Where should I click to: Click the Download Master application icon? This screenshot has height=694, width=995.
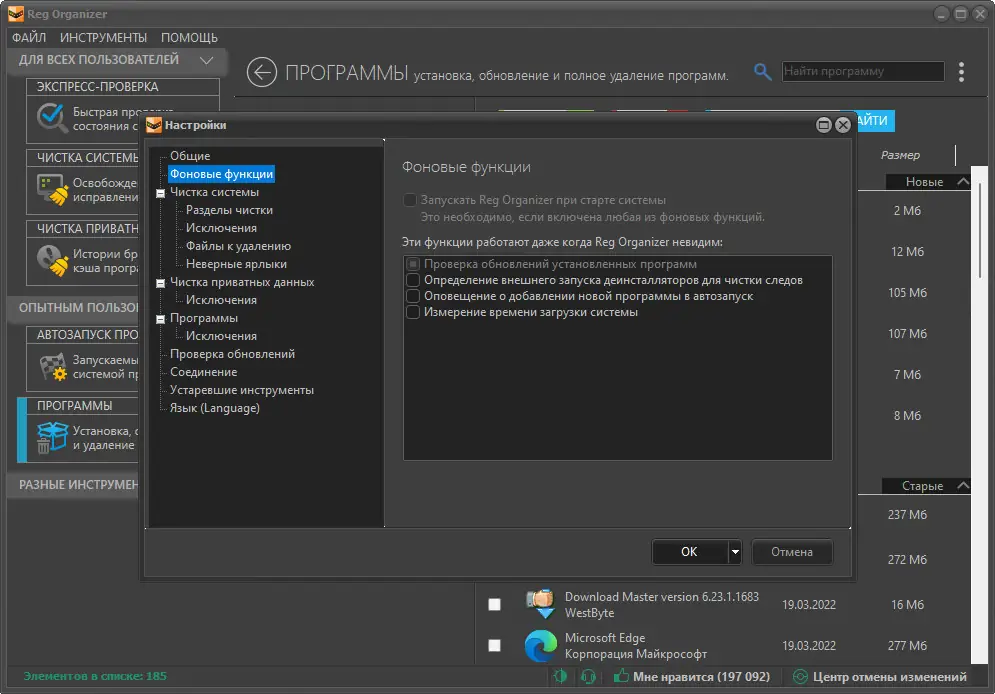click(540, 604)
